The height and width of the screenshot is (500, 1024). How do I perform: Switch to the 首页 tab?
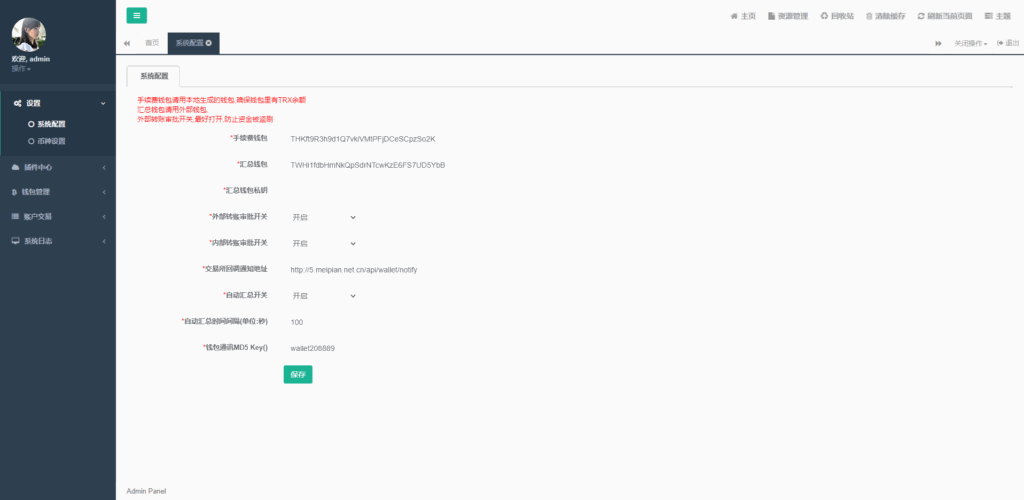click(x=152, y=43)
